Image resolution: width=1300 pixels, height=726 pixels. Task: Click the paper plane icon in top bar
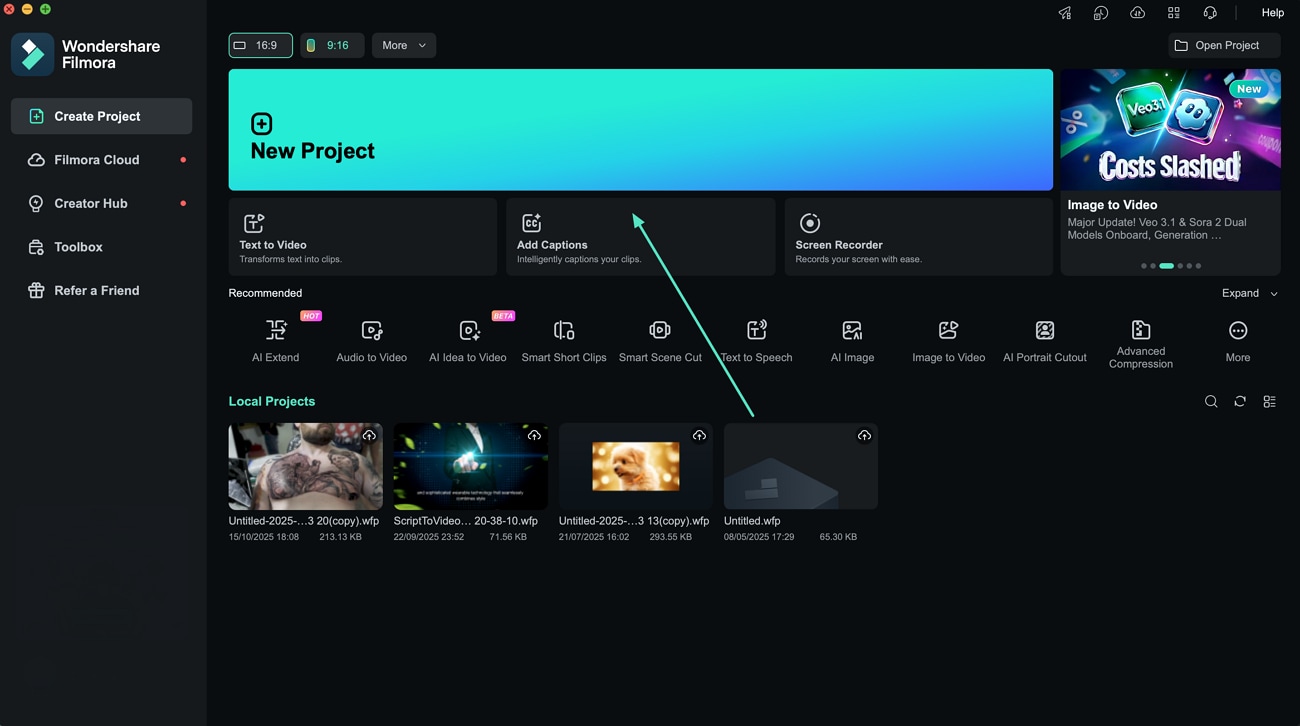(x=1065, y=13)
